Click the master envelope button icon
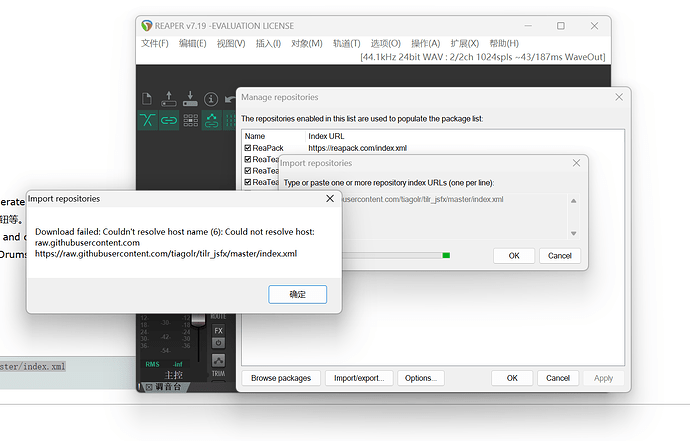 point(219,360)
